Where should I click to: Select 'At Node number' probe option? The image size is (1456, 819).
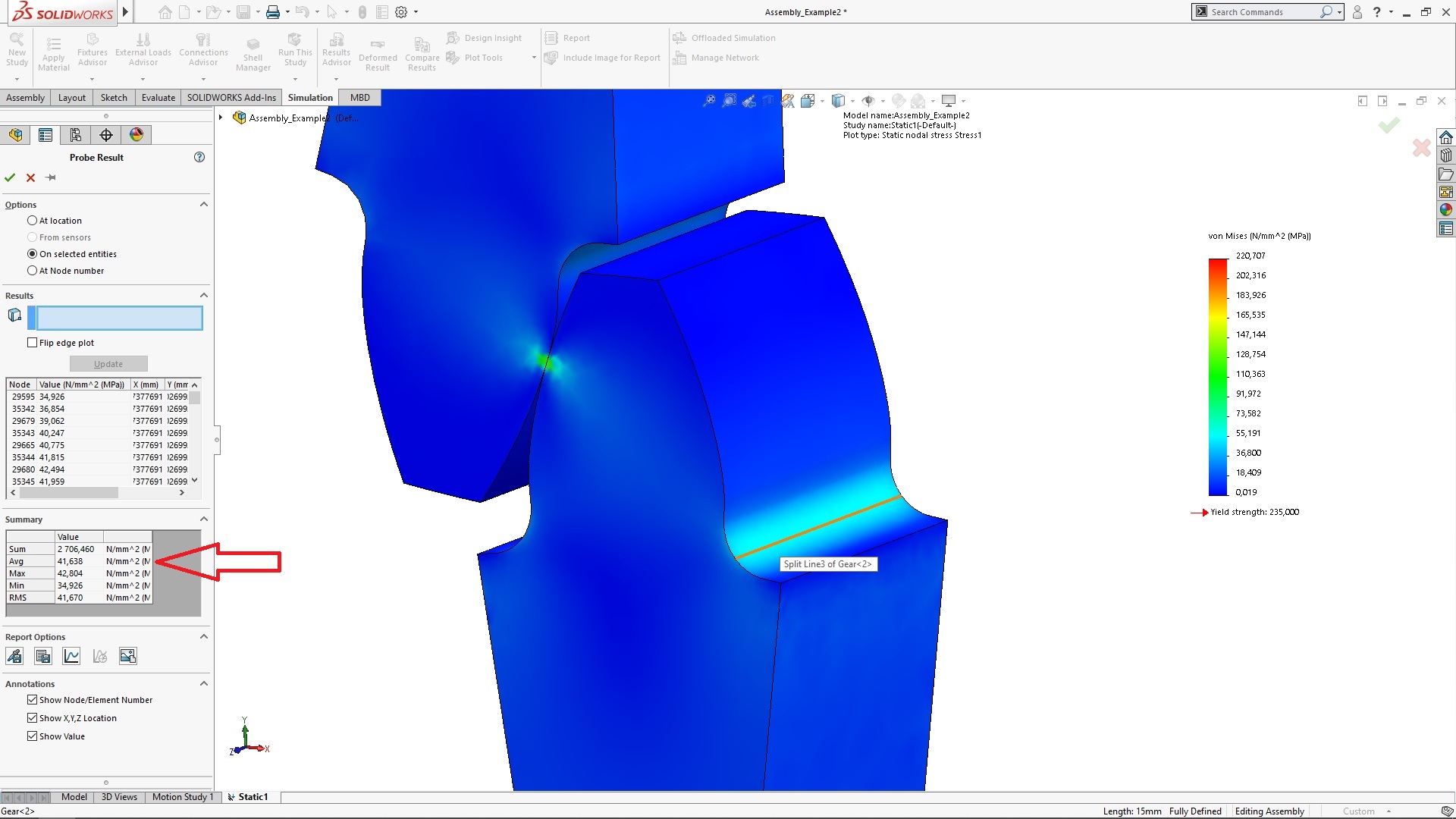(32, 271)
